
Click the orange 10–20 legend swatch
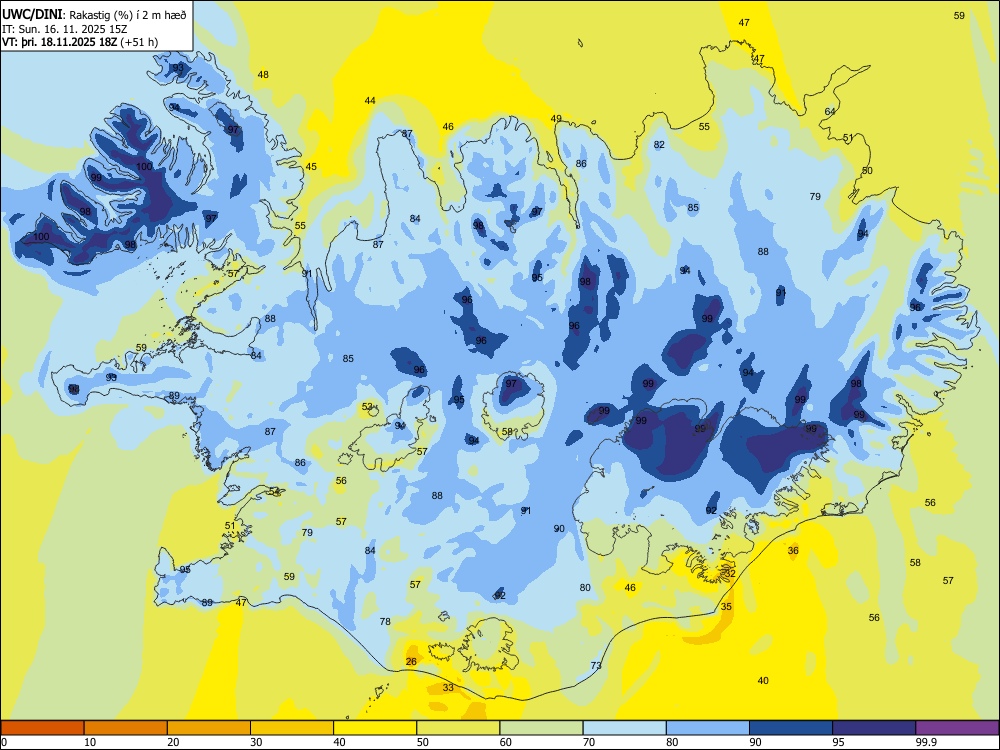click(x=126, y=728)
